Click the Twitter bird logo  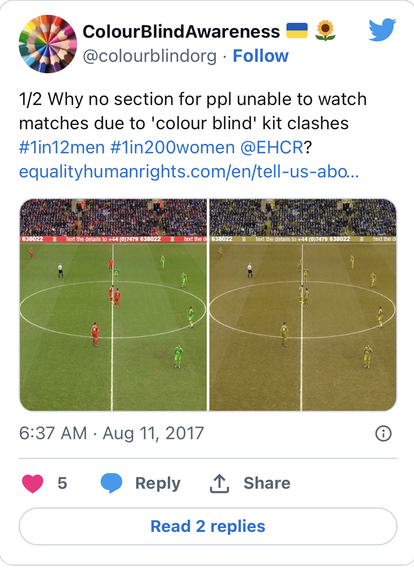[382, 30]
